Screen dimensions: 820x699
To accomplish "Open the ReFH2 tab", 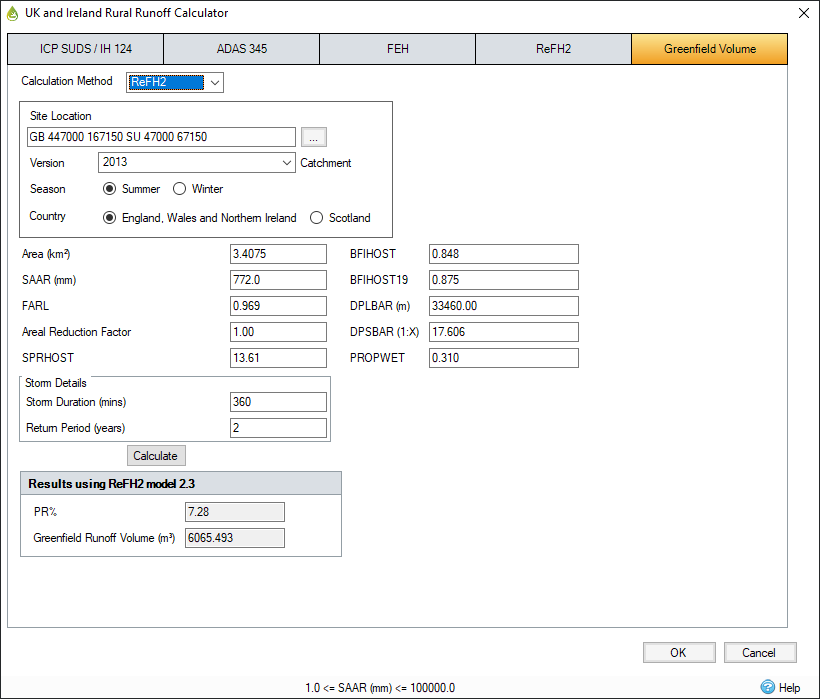I will click(x=553, y=49).
